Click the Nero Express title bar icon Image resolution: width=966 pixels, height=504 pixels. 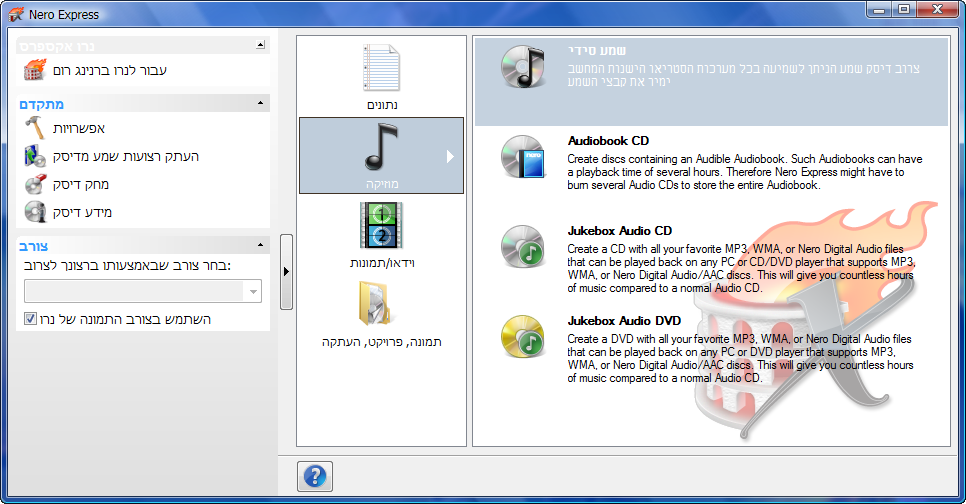(x=16, y=14)
